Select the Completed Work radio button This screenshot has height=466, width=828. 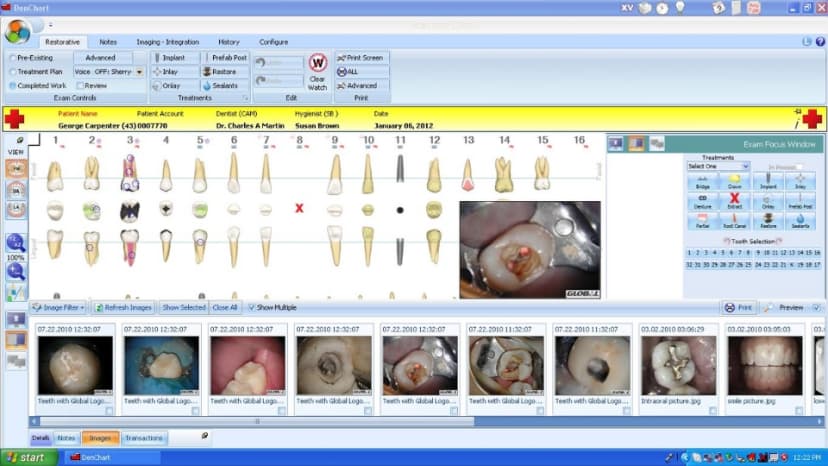(x=13, y=86)
